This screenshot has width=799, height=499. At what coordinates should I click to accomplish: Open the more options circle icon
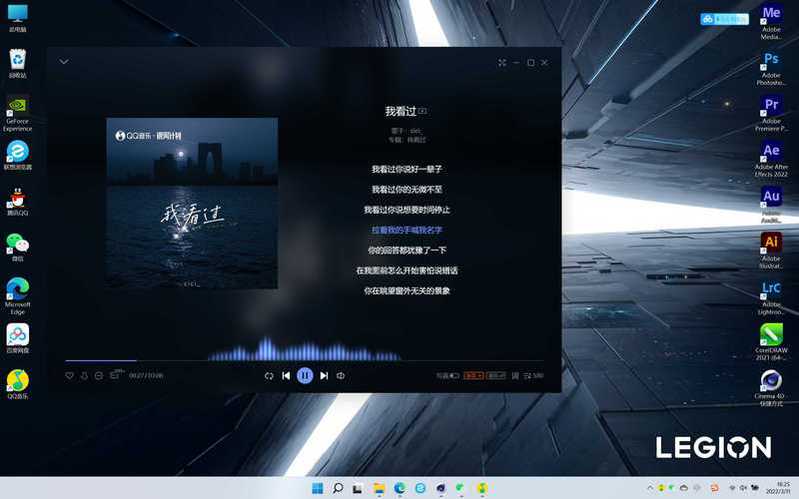tap(99, 376)
